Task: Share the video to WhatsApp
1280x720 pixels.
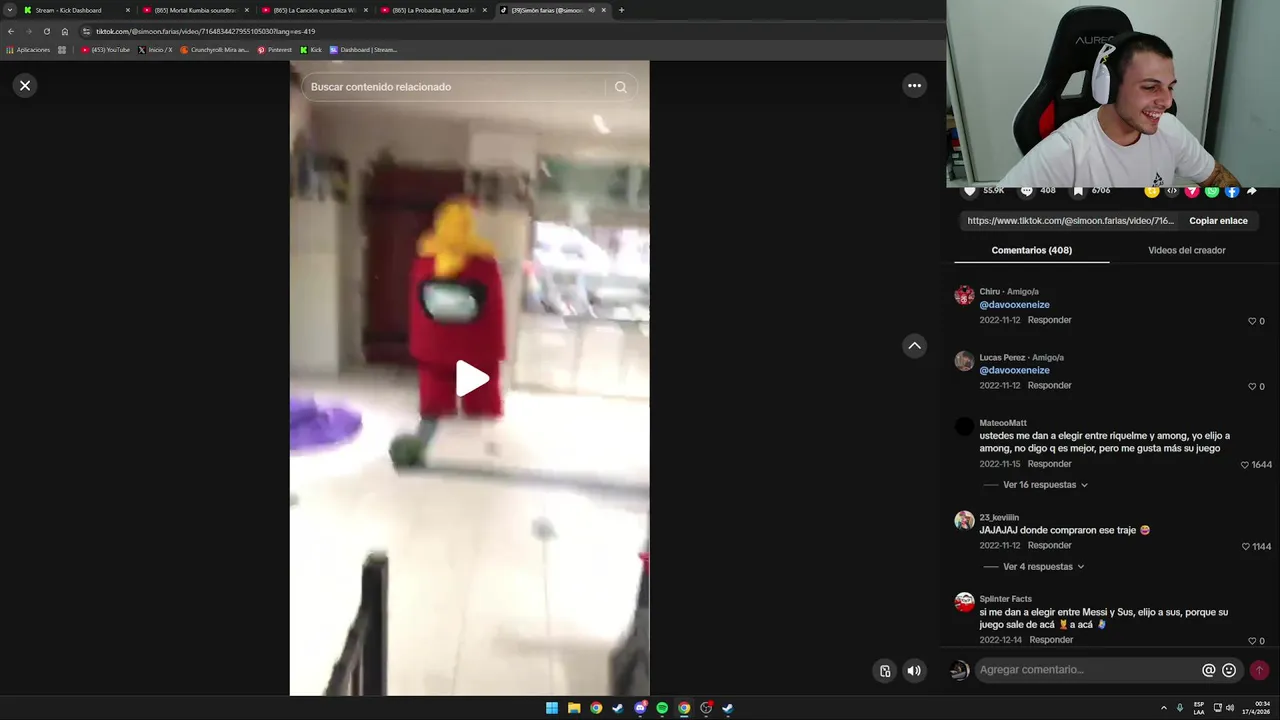Action: coord(1212,191)
